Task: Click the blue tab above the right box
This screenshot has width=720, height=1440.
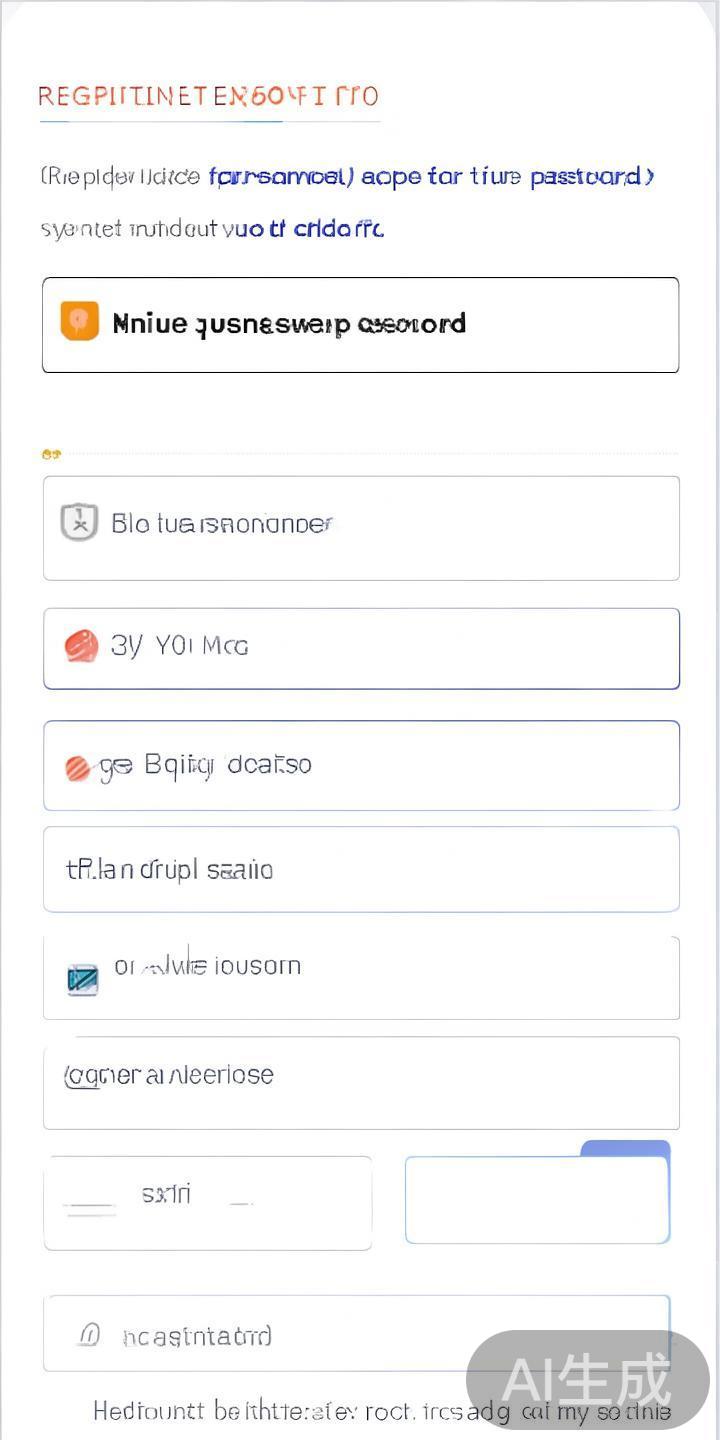Action: click(x=625, y=1148)
